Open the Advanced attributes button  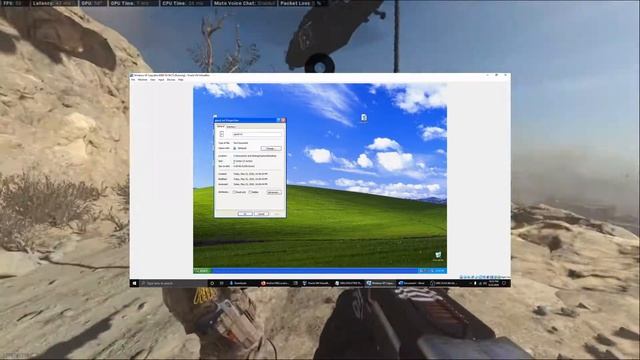[274, 192]
